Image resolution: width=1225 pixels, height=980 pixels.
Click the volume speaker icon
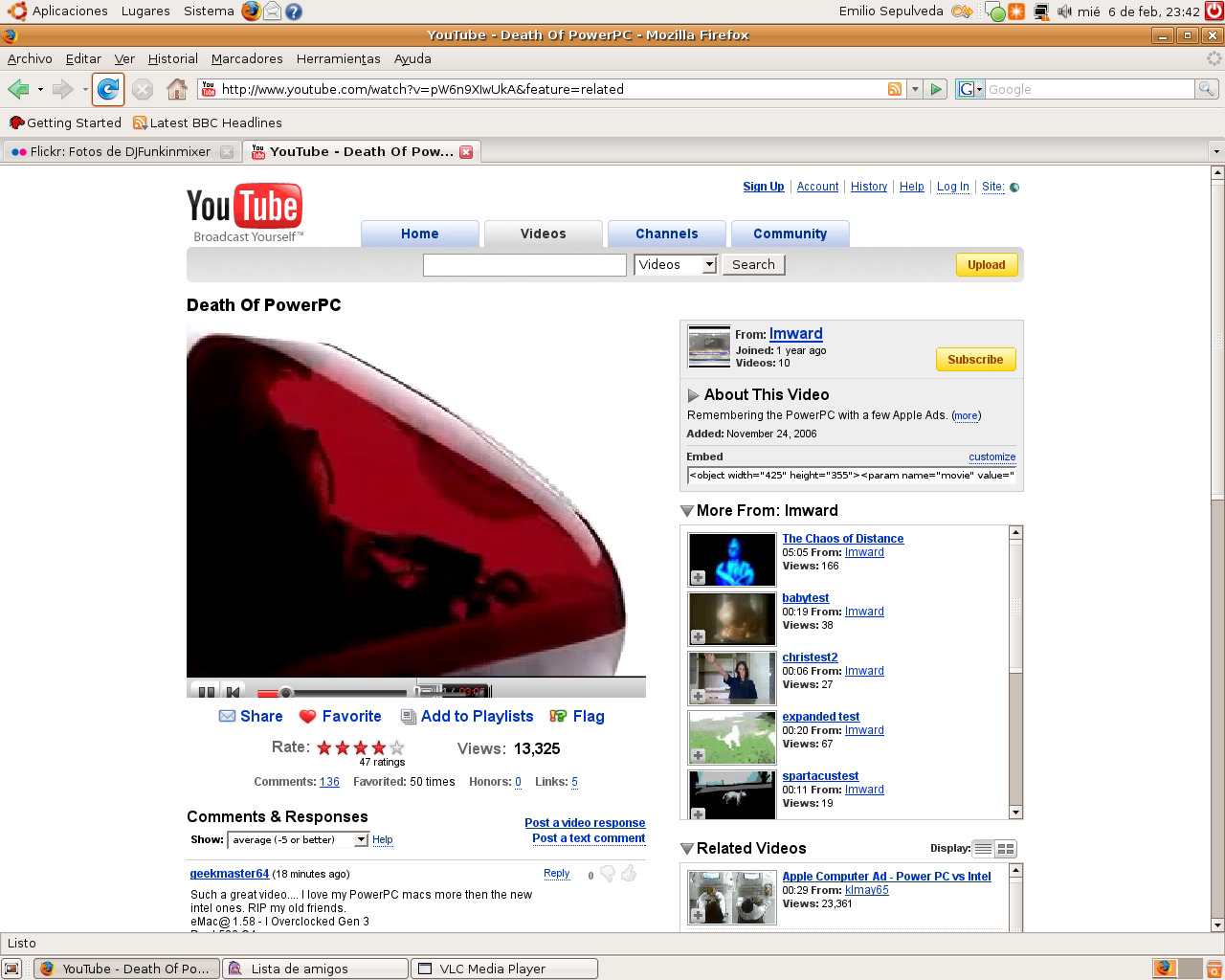[x=1064, y=11]
